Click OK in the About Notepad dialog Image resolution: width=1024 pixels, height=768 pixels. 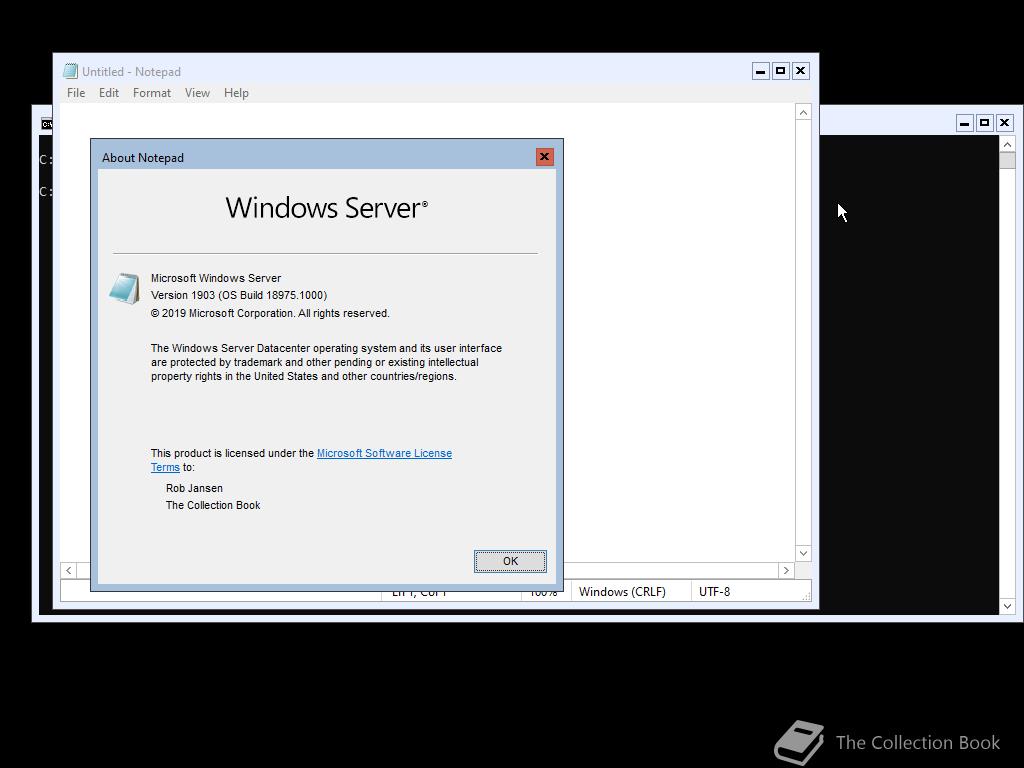click(x=510, y=561)
